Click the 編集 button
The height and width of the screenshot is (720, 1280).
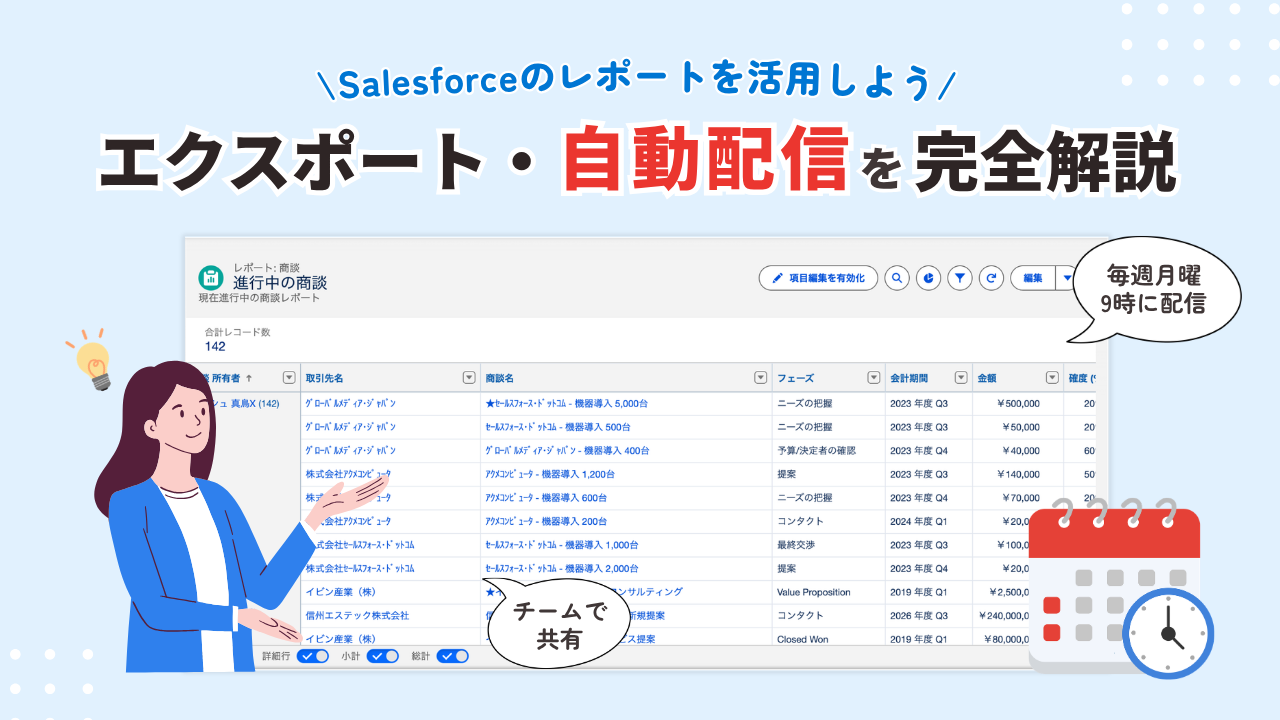click(1033, 278)
